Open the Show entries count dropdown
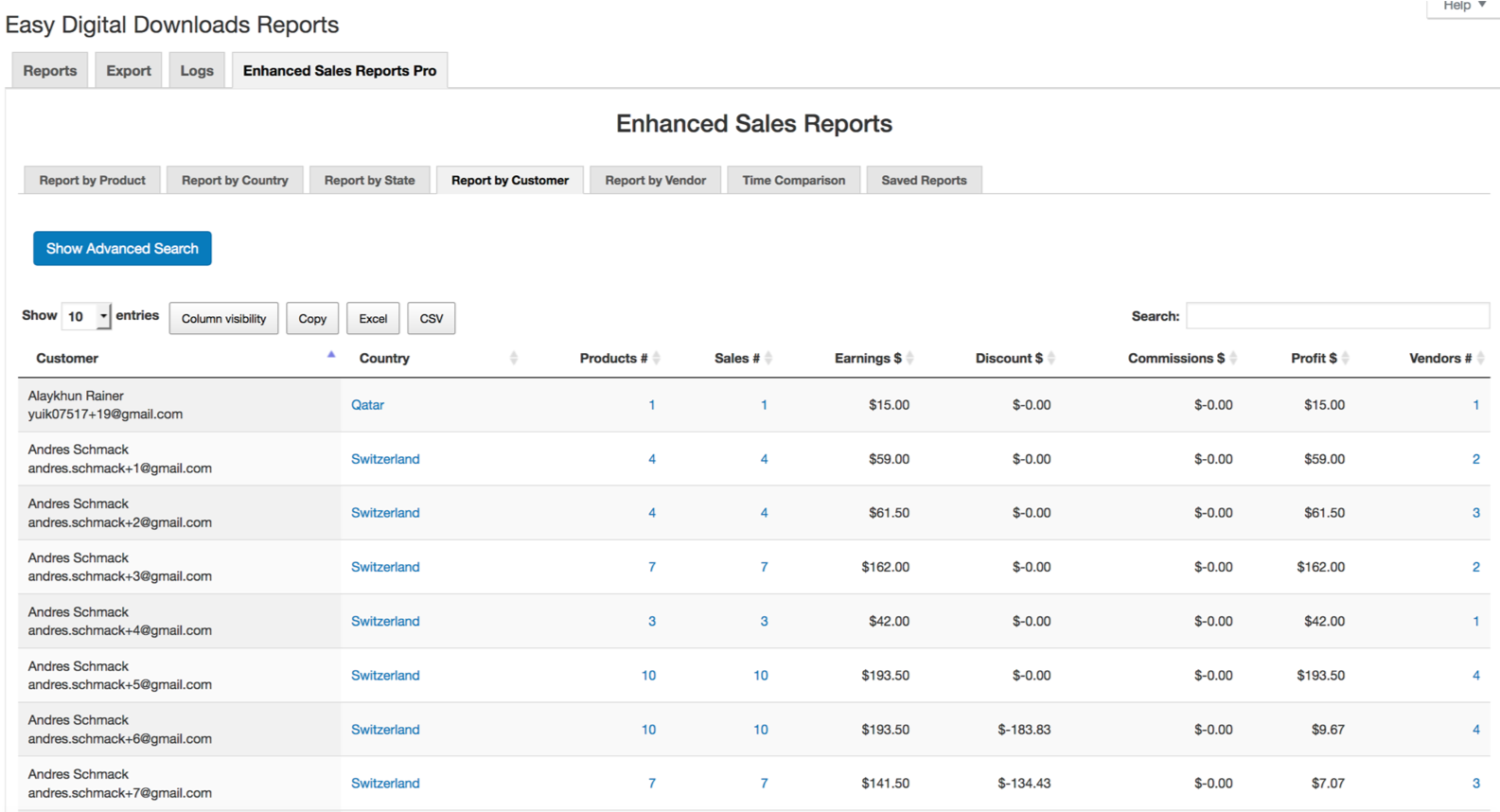The height and width of the screenshot is (812, 1500). pyautogui.click(x=86, y=317)
